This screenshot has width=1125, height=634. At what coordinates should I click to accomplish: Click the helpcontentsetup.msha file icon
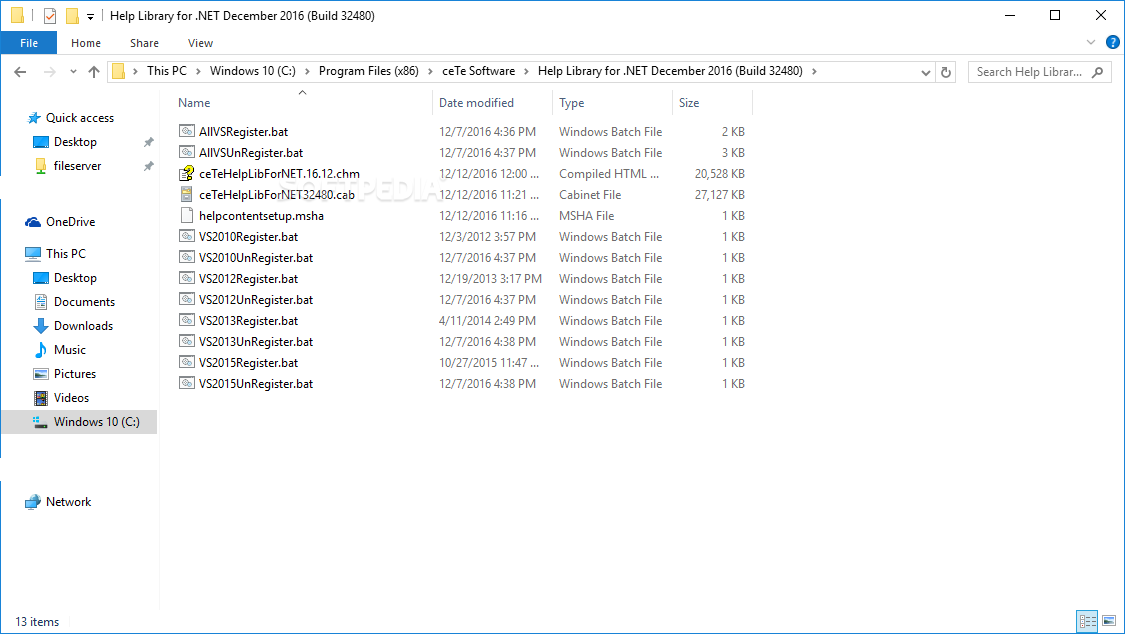[187, 215]
